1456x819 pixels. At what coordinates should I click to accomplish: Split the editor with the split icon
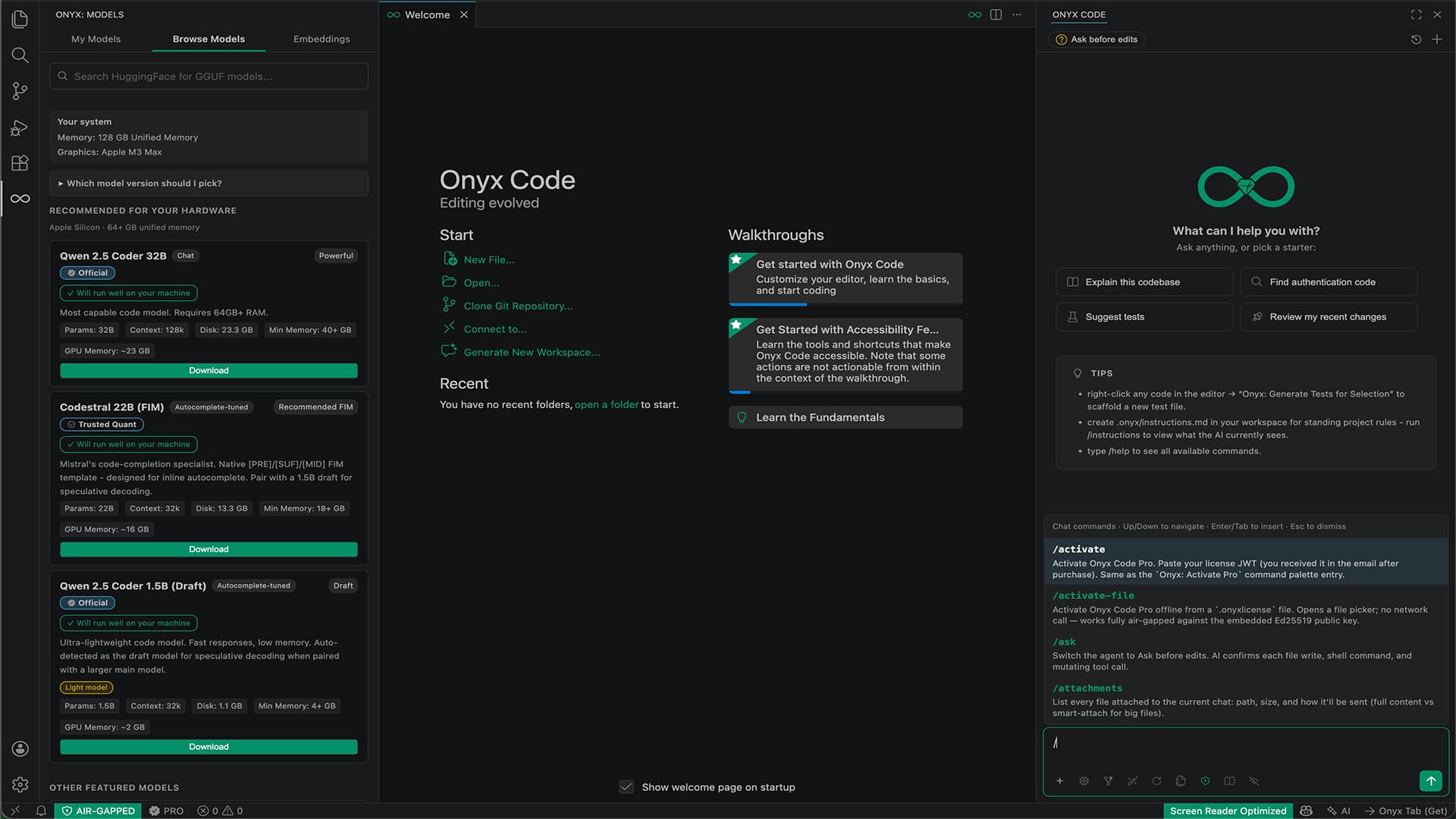click(996, 14)
